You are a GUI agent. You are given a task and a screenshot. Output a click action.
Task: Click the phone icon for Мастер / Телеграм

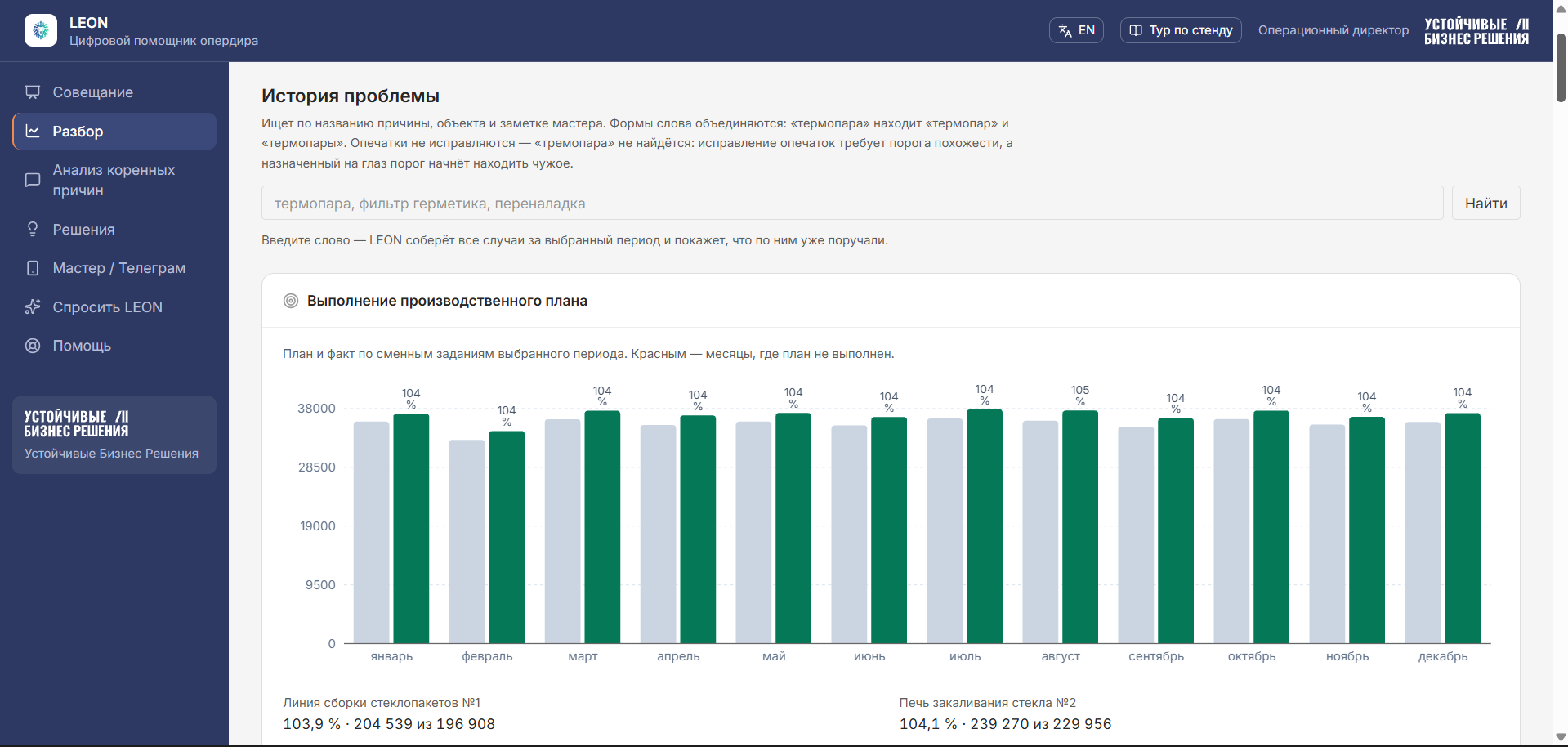click(33, 268)
